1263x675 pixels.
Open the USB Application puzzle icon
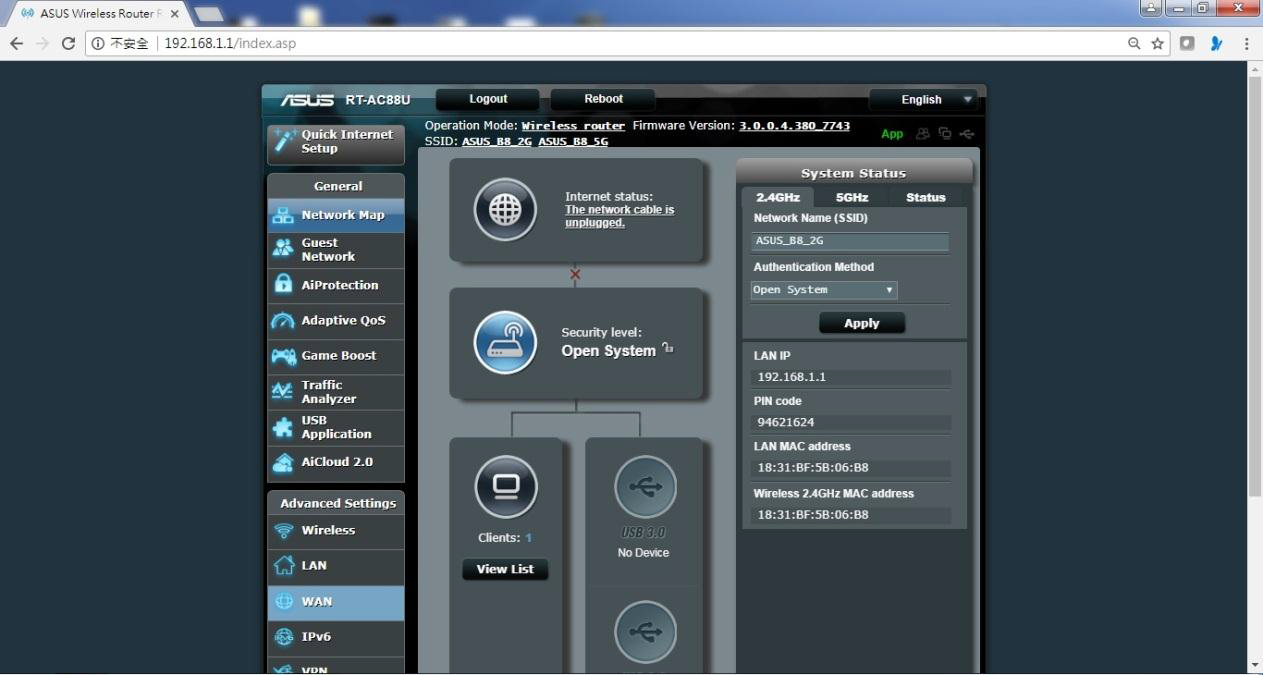pos(284,427)
